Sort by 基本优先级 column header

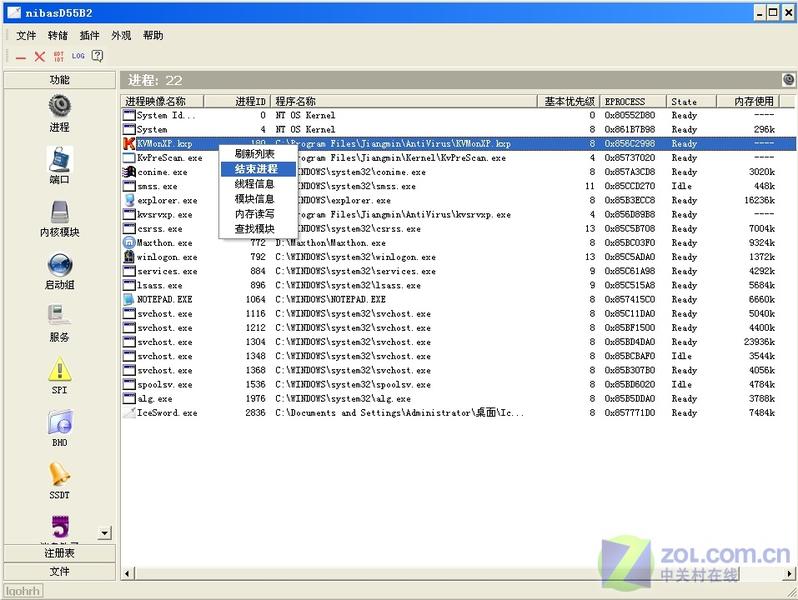point(569,101)
